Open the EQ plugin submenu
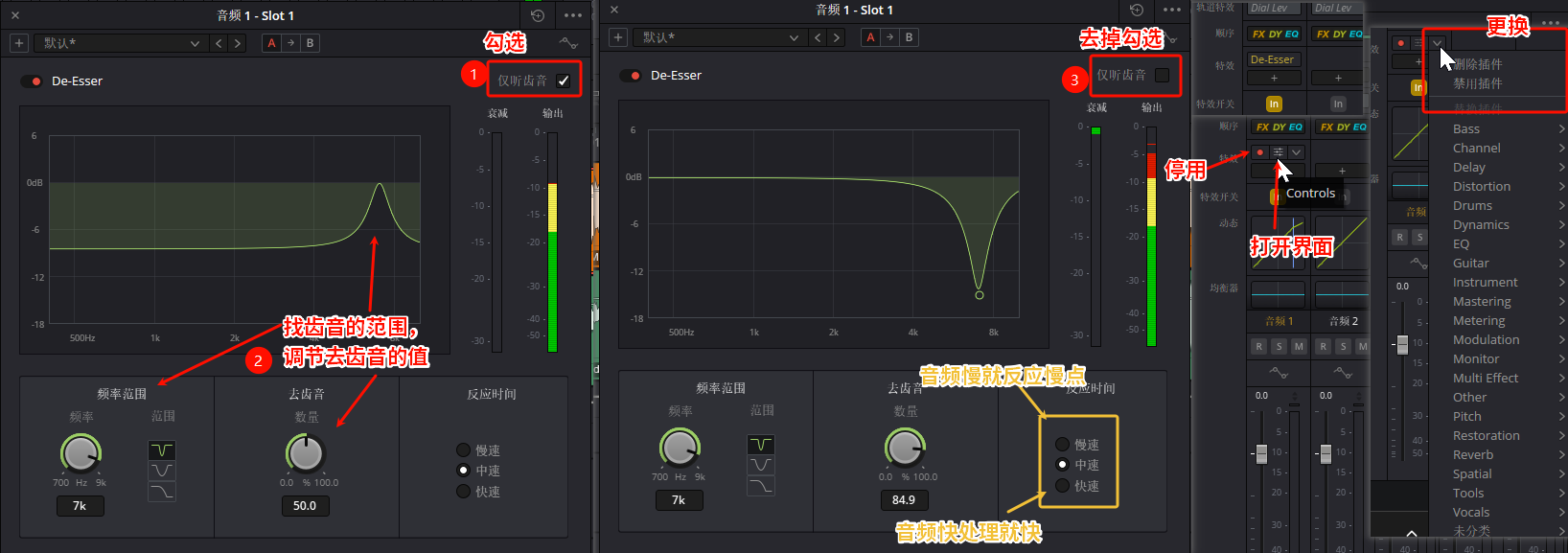The image size is (1568, 553). tap(1508, 243)
